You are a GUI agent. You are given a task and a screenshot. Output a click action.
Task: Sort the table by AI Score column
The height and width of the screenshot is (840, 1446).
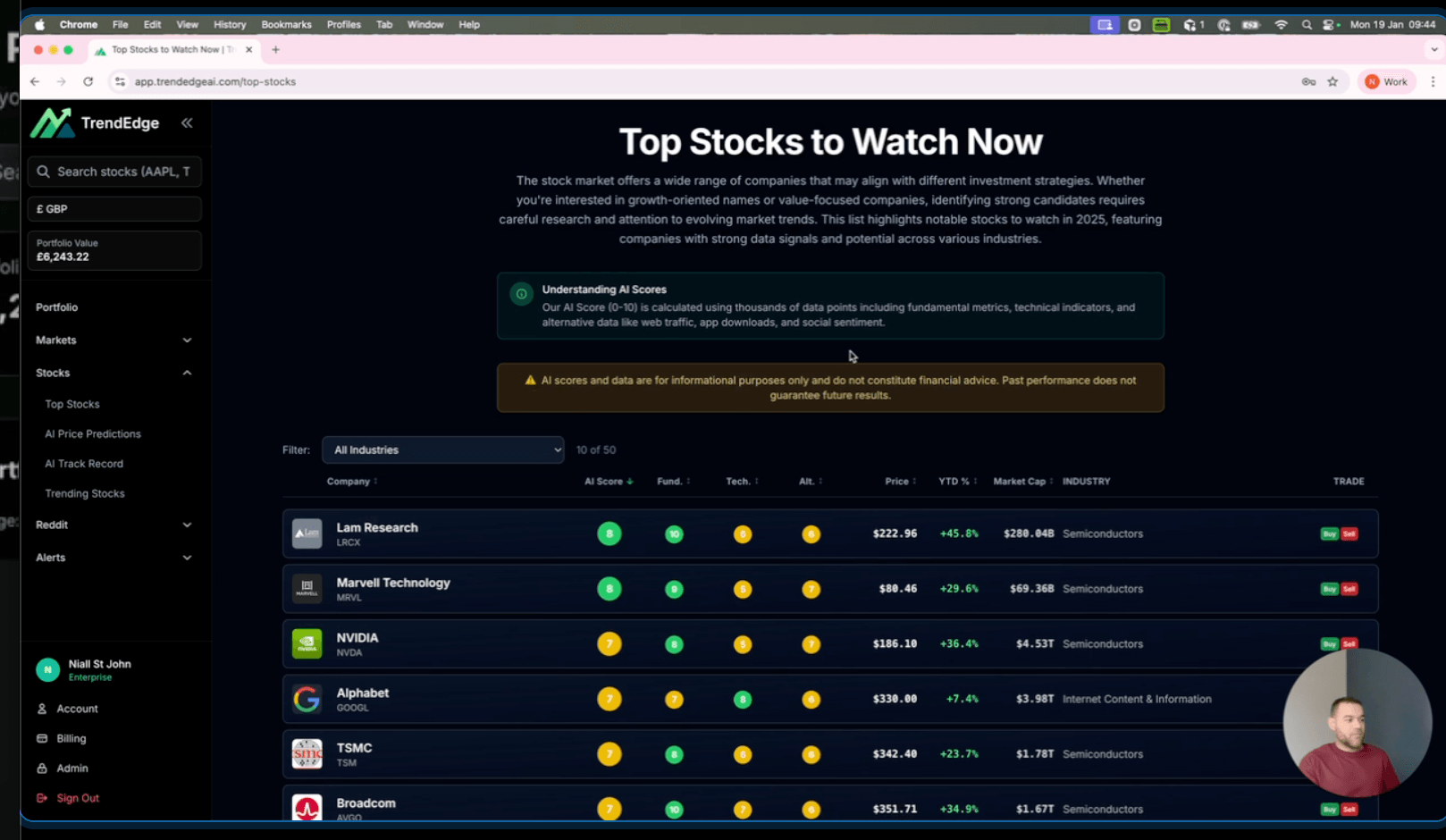click(609, 482)
